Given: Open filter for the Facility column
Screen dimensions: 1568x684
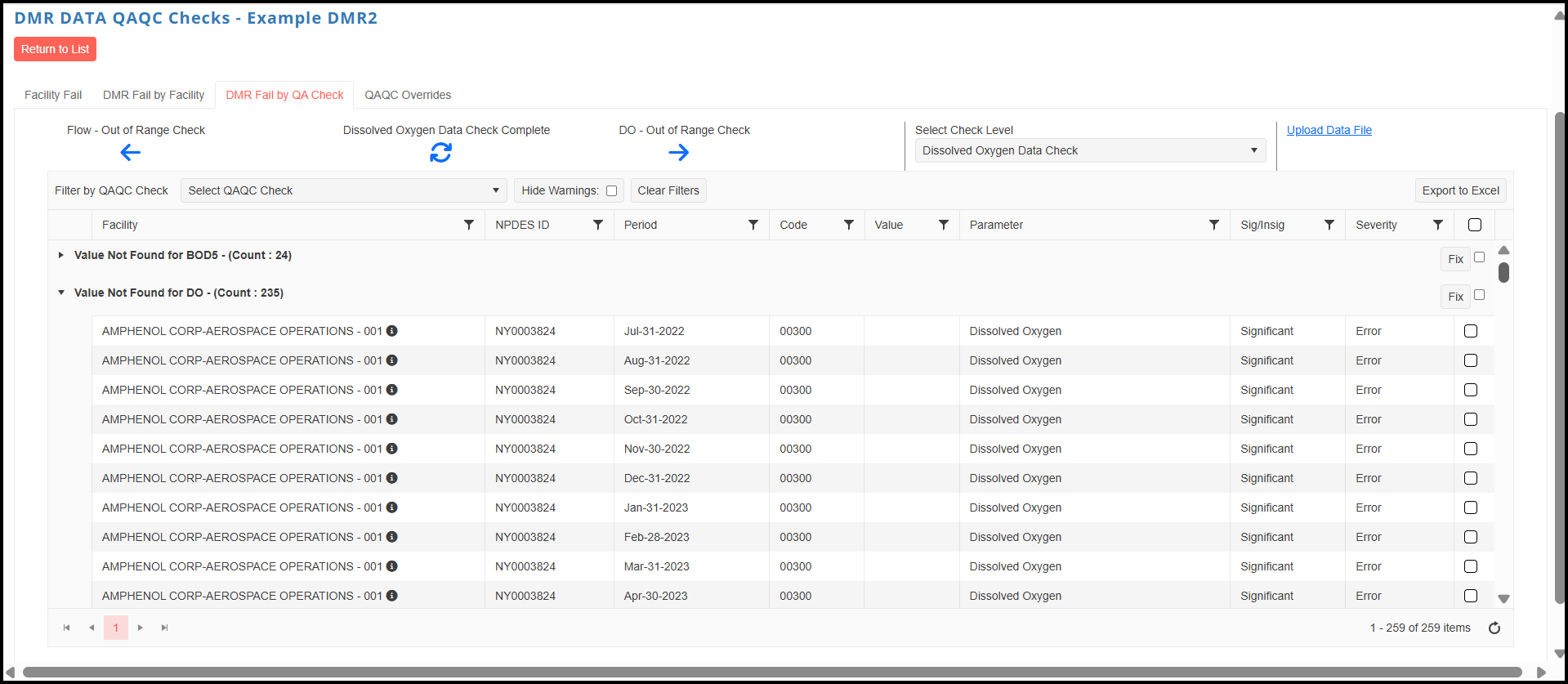Looking at the screenshot, I should [469, 225].
